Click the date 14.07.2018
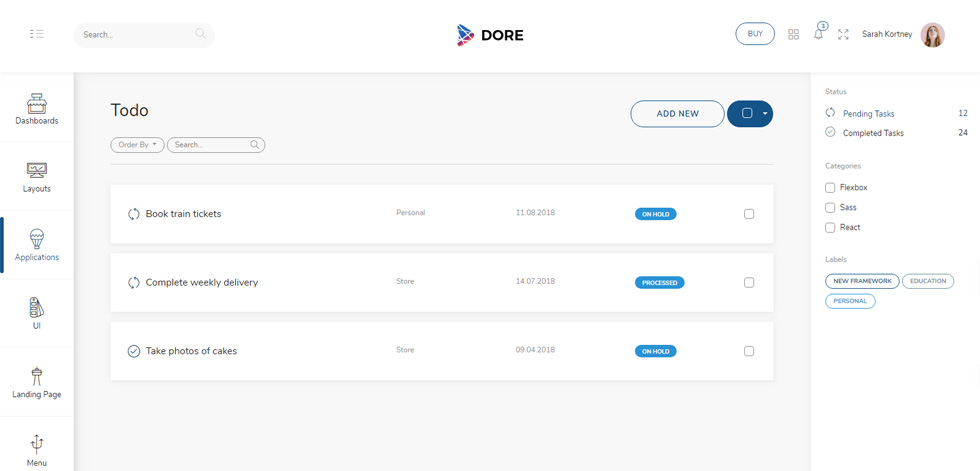980x471 pixels. [x=535, y=282]
